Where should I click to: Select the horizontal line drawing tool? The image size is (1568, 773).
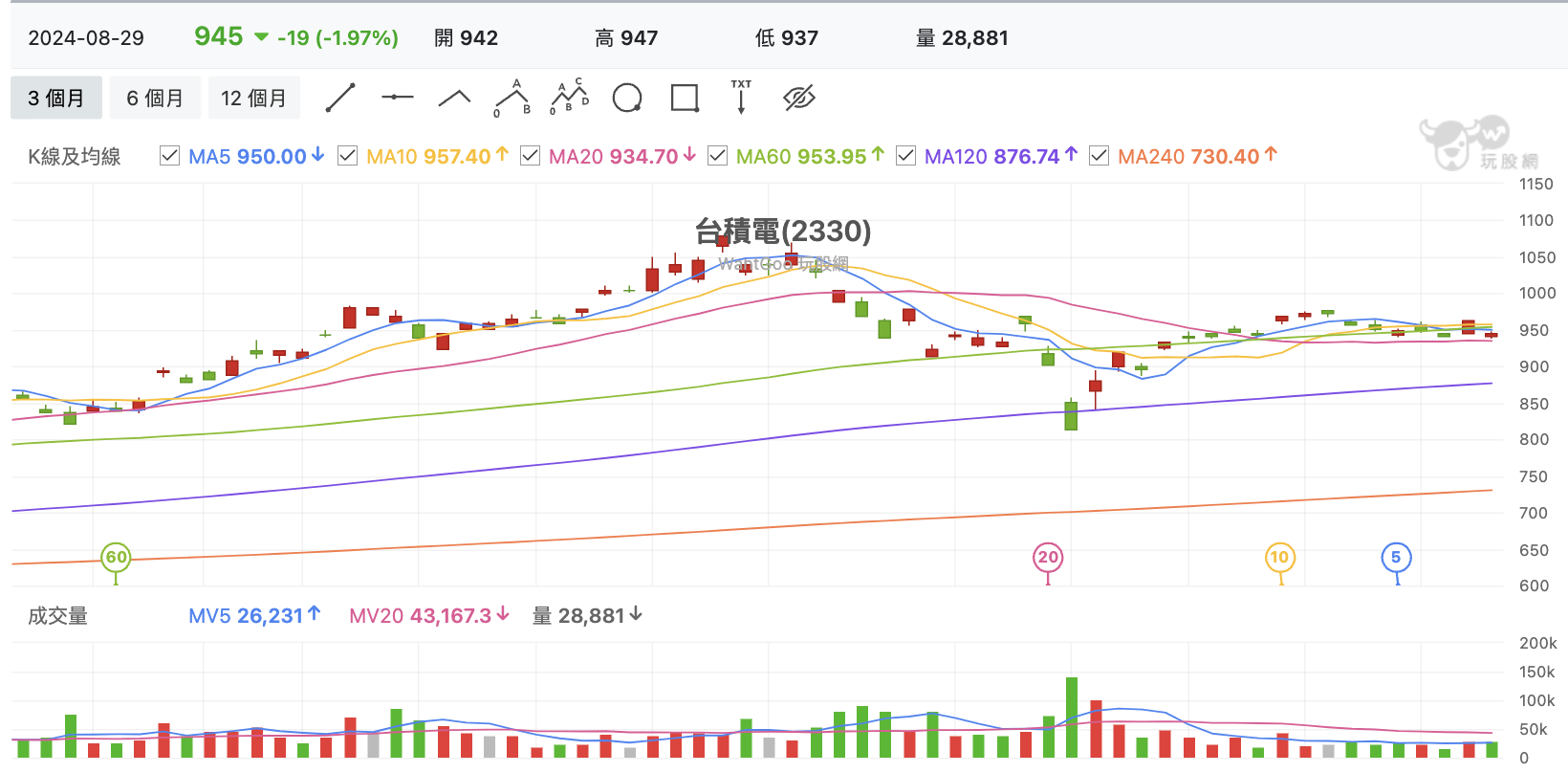pyautogui.click(x=398, y=98)
